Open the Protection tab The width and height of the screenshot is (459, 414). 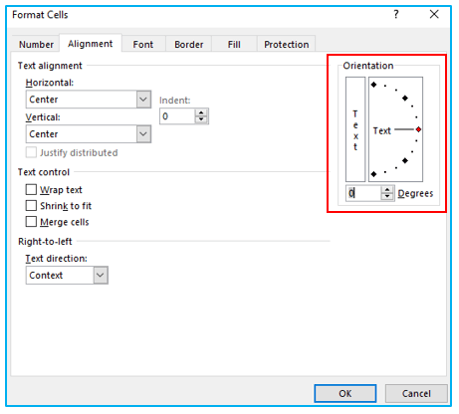pos(286,44)
